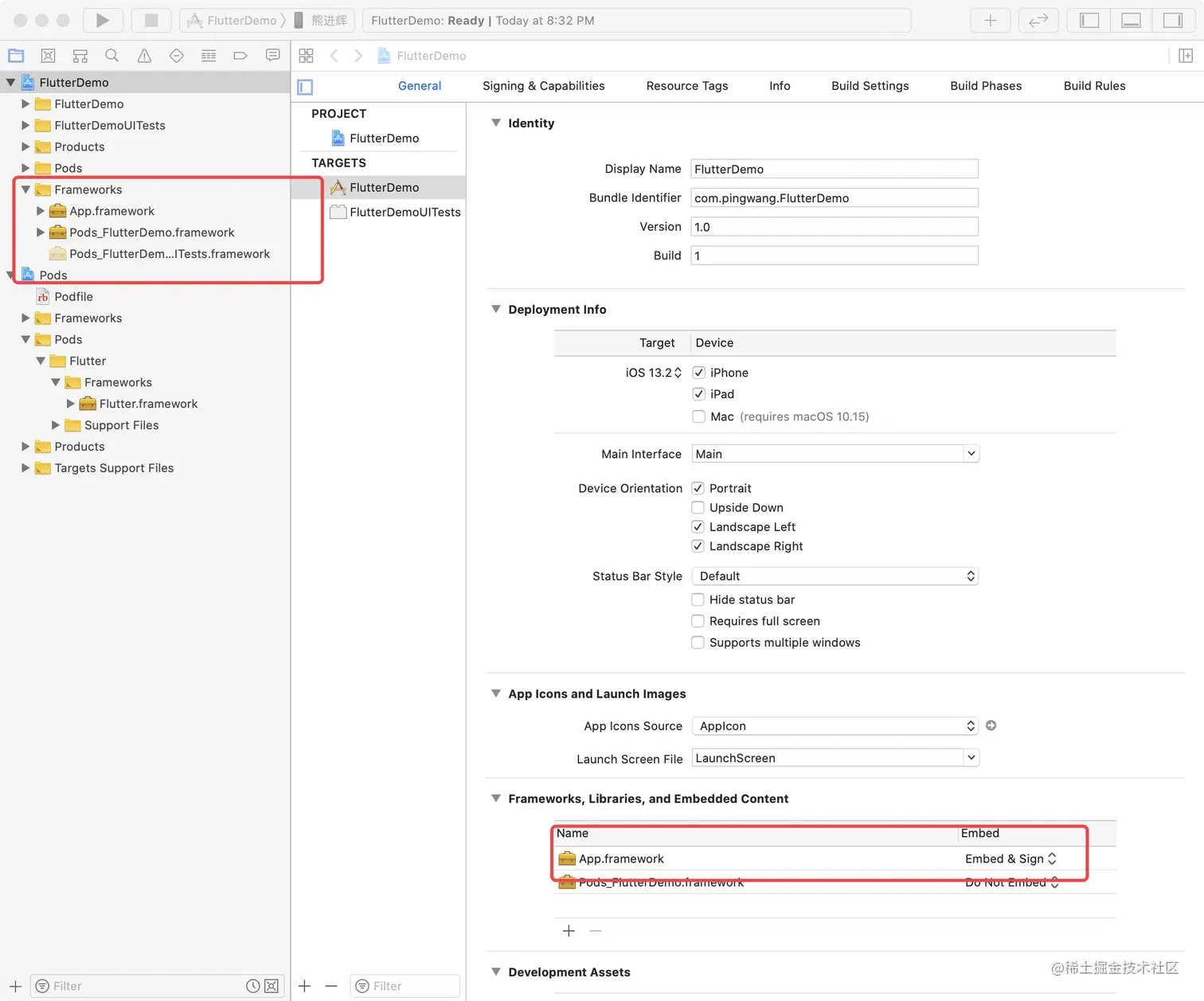Click the Run (play) button
This screenshot has width=1204, height=1001.
click(103, 21)
